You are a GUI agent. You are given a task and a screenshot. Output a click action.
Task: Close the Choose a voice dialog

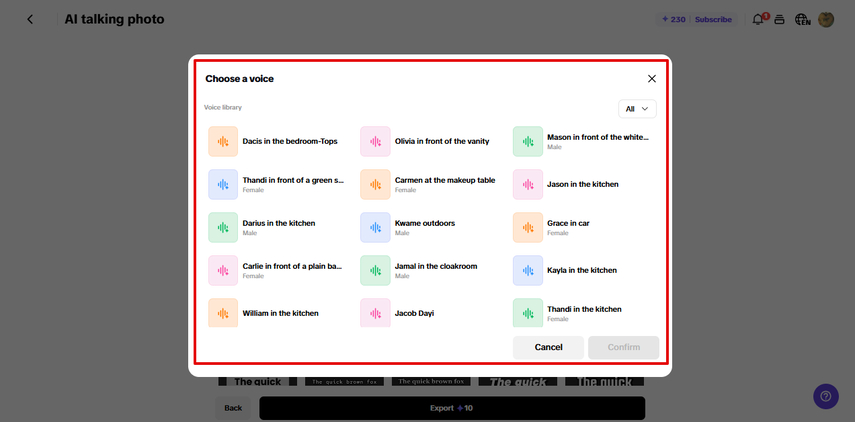(652, 79)
